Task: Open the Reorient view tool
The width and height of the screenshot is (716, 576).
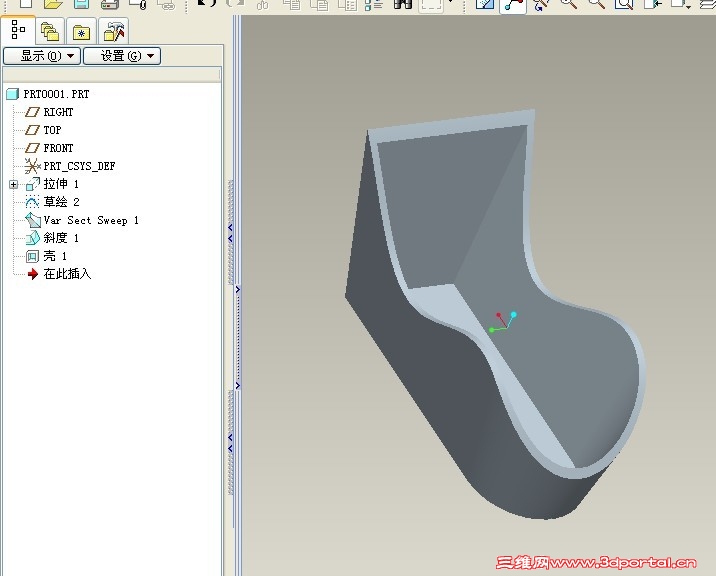Action: tap(652, 4)
